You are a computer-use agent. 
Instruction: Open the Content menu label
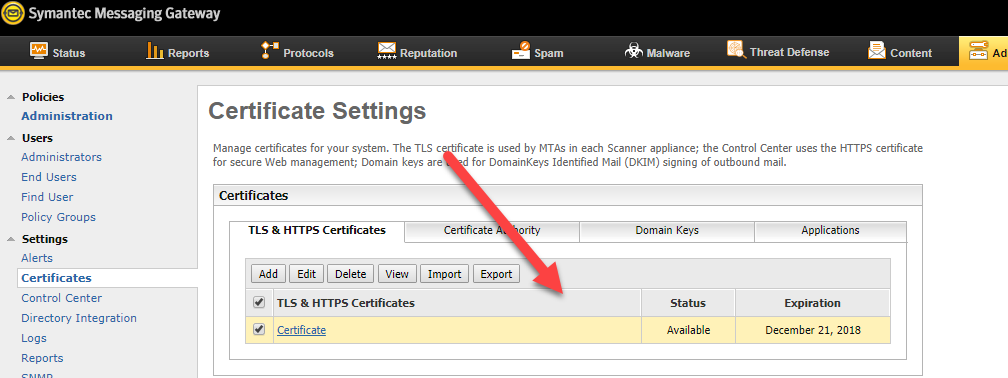pyautogui.click(x=911, y=53)
